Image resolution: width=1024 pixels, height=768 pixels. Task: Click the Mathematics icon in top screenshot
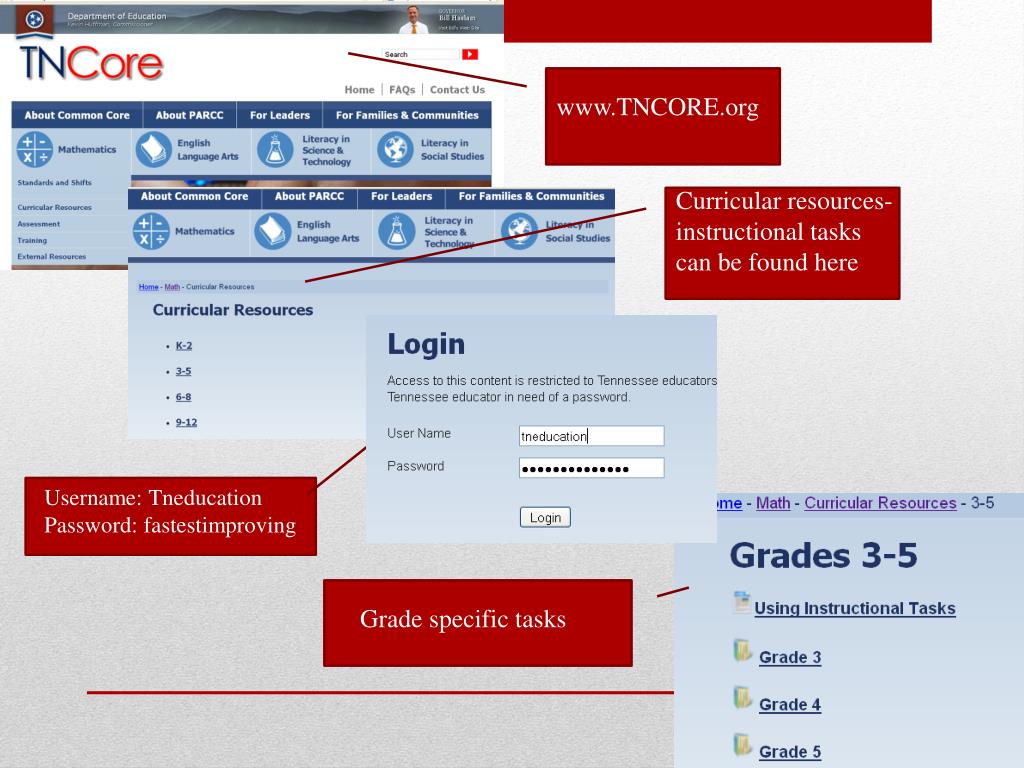34,150
